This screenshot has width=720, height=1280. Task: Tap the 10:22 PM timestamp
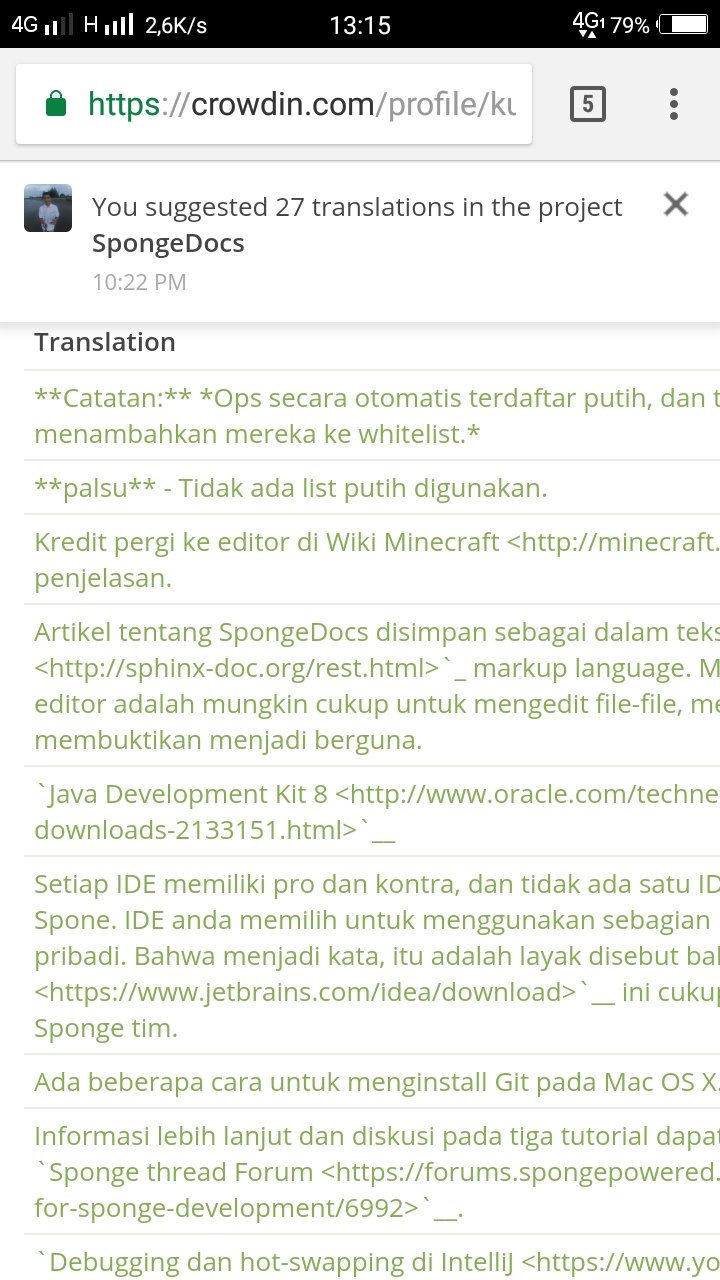pos(139,282)
